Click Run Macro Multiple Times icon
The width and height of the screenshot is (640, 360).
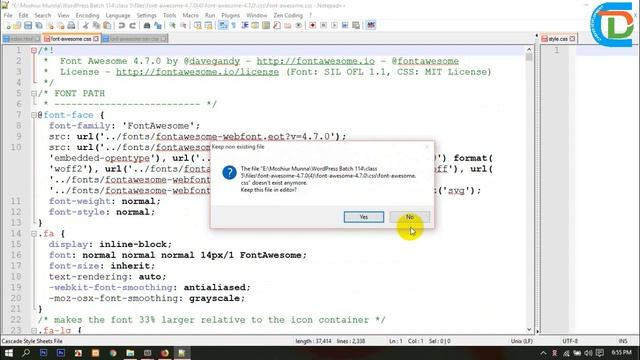click(x=345, y=25)
